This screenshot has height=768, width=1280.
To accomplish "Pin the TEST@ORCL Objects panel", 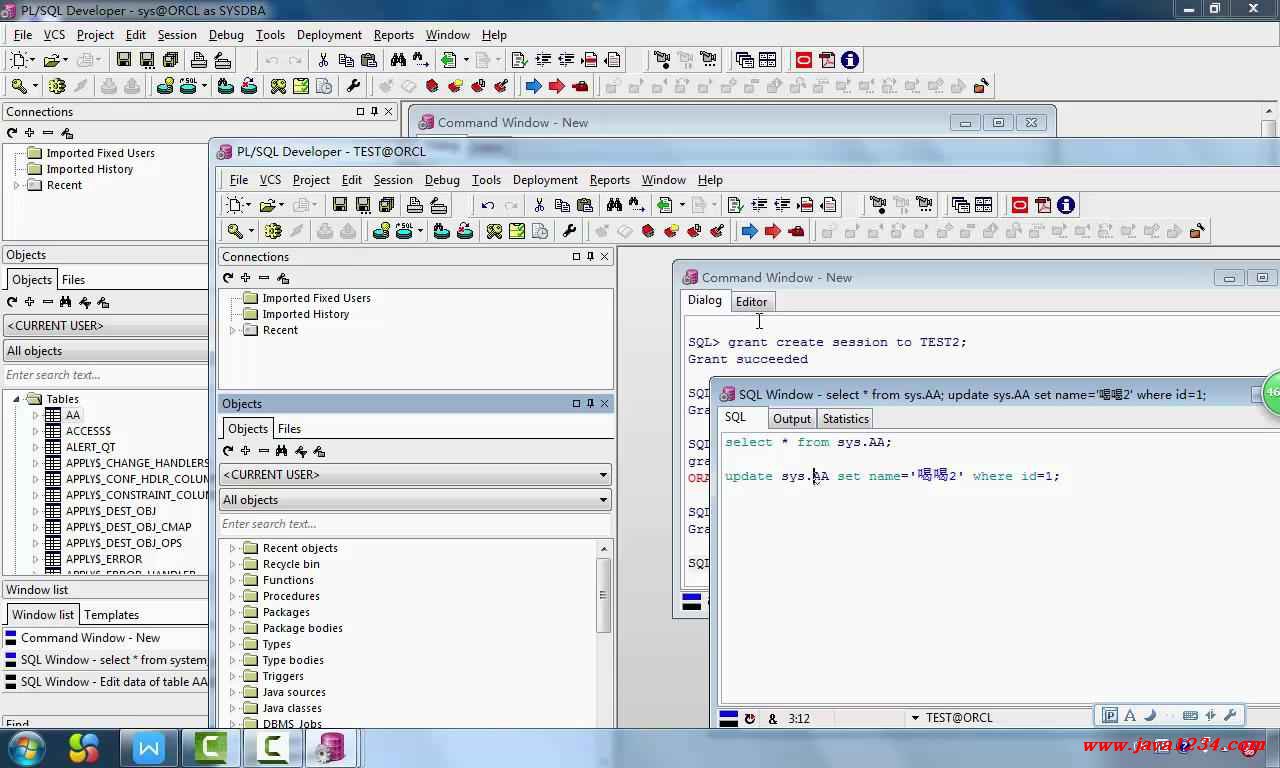I will (x=590, y=404).
